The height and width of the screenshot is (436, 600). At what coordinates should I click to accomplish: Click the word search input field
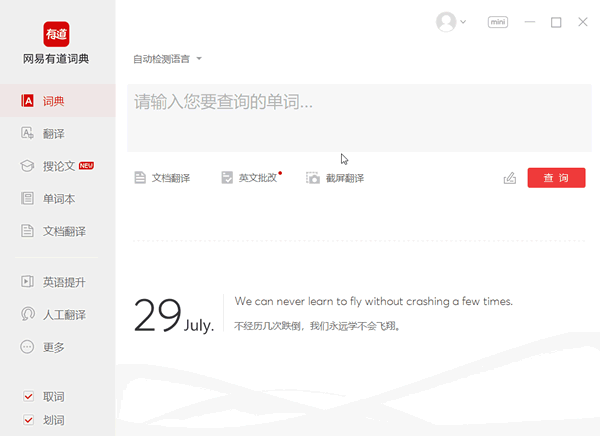point(359,118)
